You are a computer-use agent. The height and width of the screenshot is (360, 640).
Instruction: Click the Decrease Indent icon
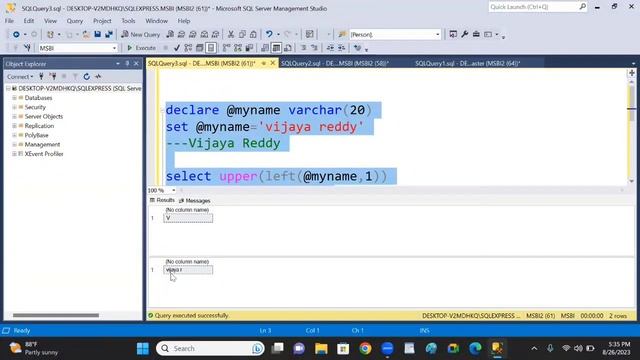pyautogui.click(x=330, y=48)
